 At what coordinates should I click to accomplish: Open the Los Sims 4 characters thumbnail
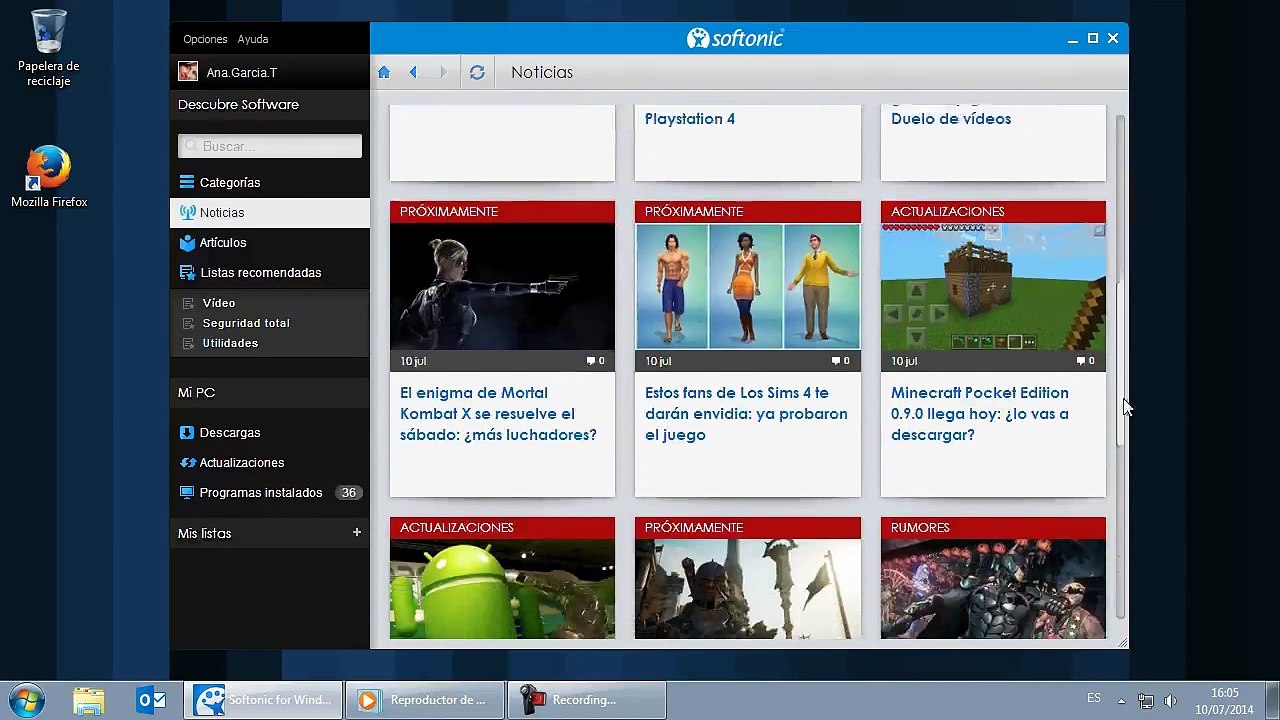click(x=748, y=286)
